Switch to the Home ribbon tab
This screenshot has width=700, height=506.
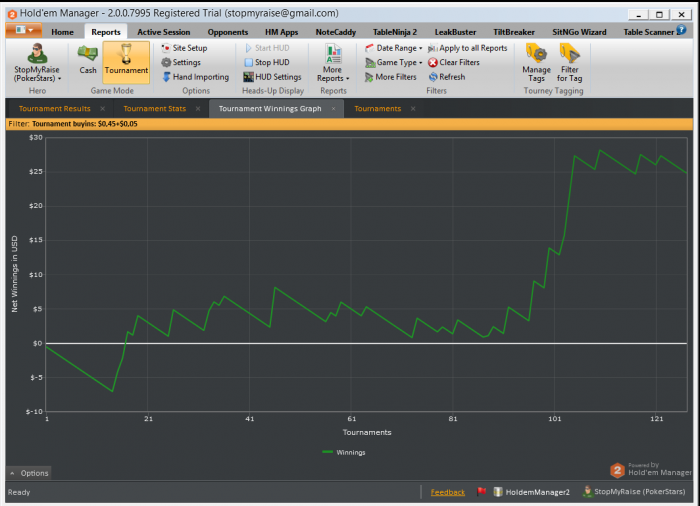(62, 32)
